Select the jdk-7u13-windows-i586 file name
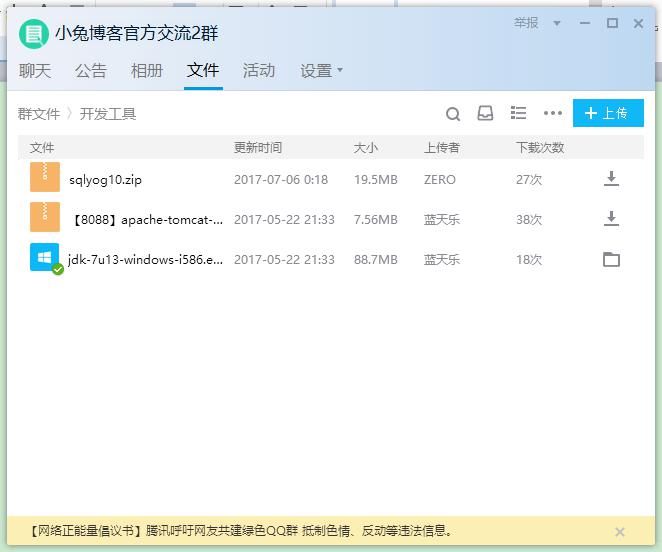The image size is (662, 552). tap(145, 259)
